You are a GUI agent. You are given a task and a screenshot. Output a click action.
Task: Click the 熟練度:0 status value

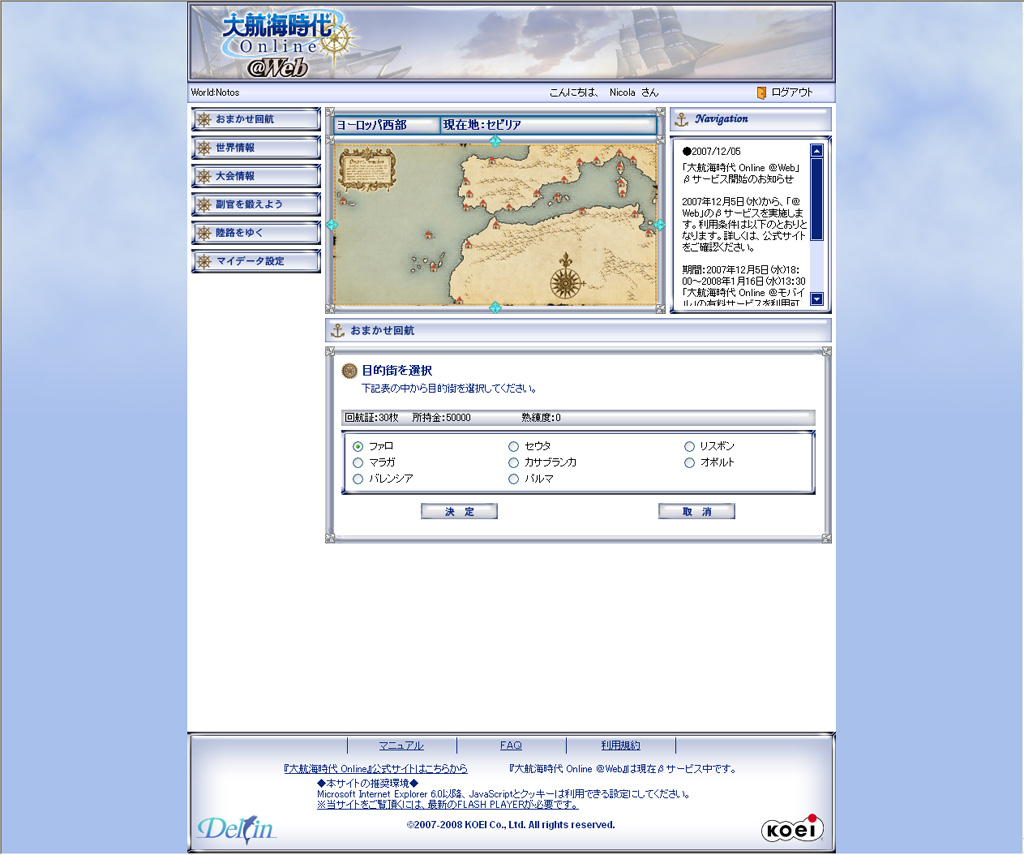pyautogui.click(x=541, y=418)
